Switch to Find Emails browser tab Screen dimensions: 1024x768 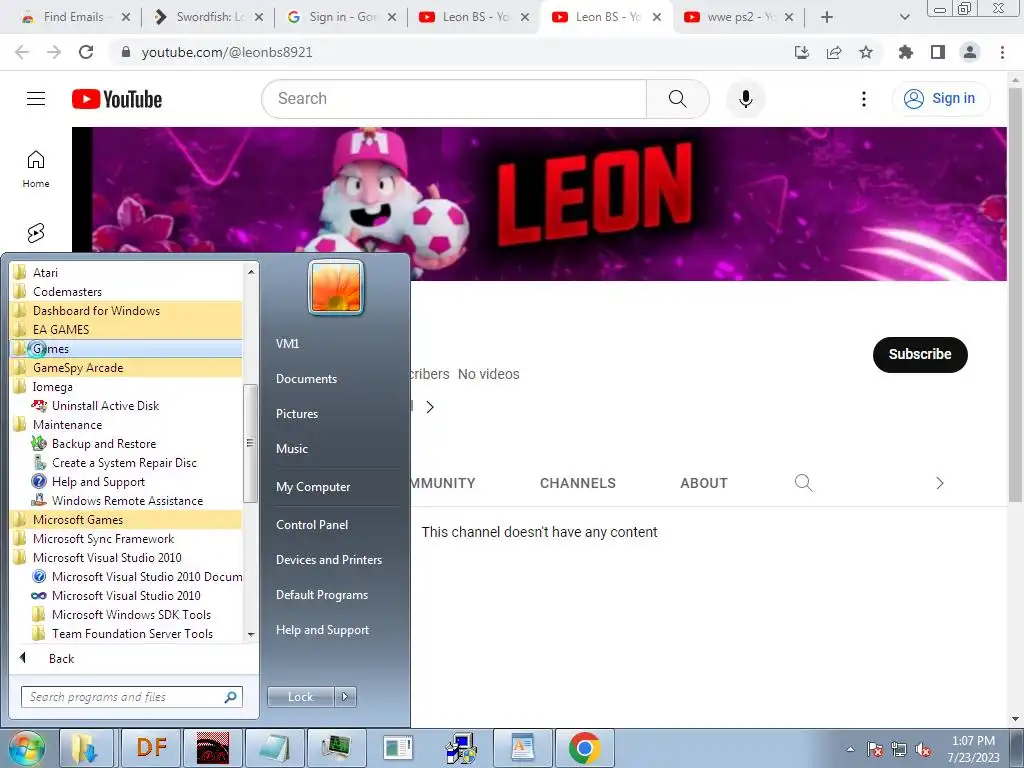[74, 17]
